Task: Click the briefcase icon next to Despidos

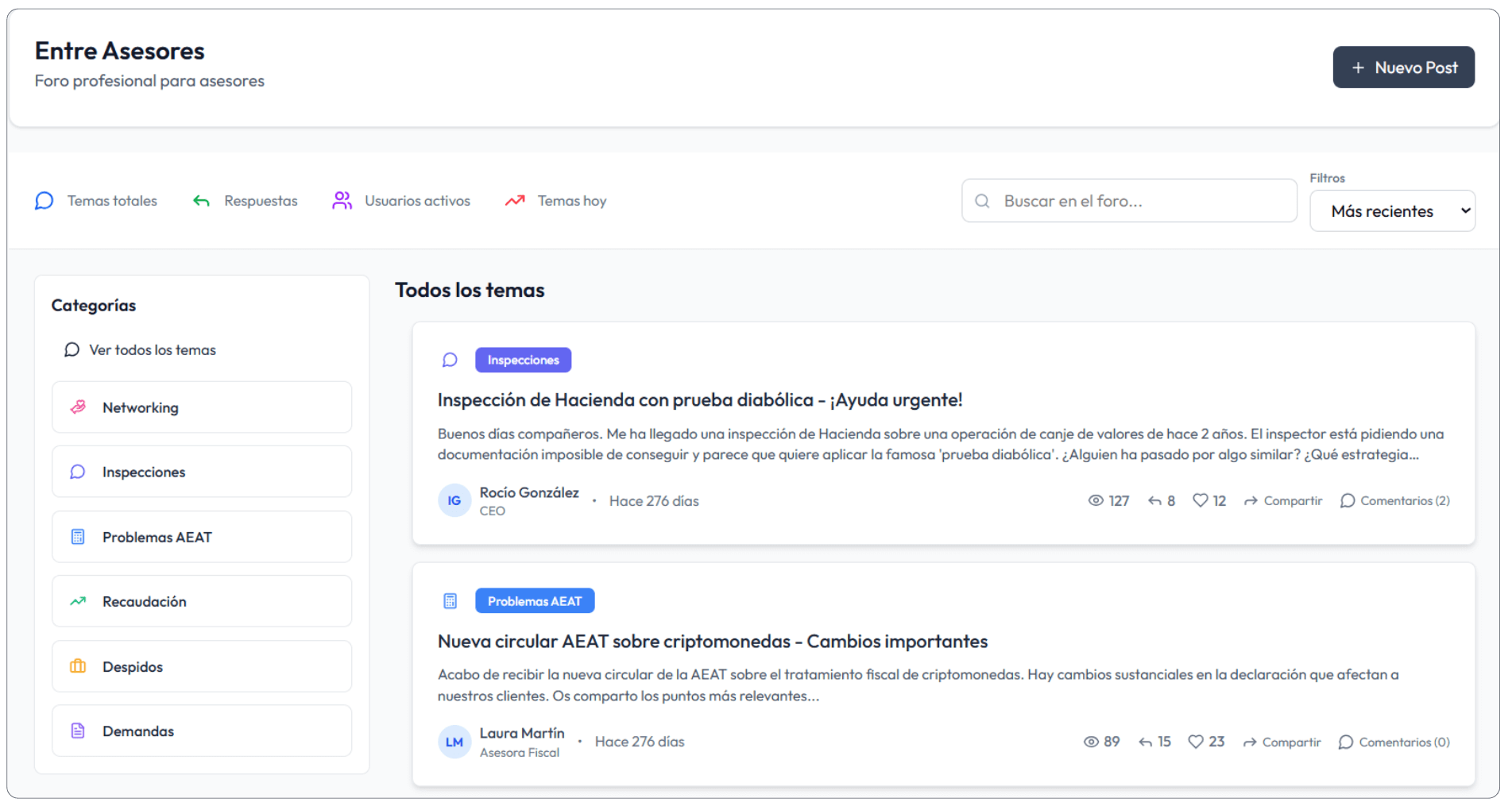Action: coord(78,666)
